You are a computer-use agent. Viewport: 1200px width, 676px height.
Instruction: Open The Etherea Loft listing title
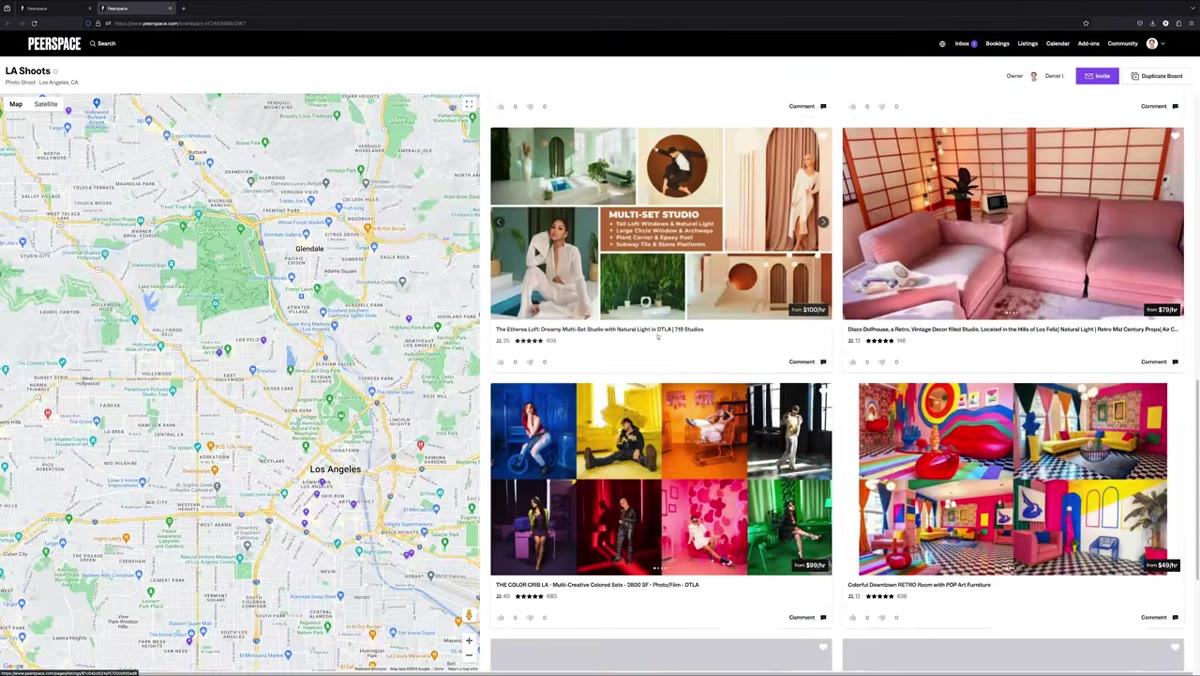pyautogui.click(x=600, y=329)
